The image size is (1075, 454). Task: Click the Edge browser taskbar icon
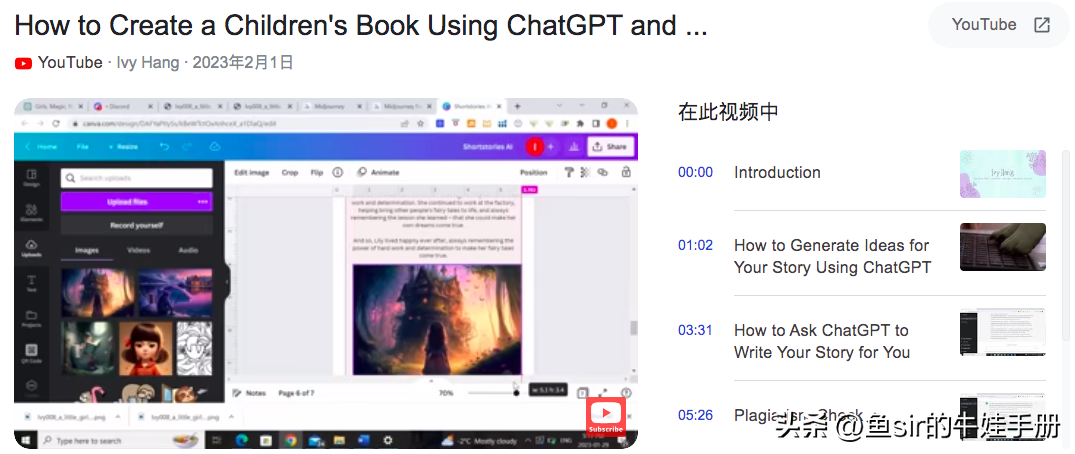[x=241, y=440]
